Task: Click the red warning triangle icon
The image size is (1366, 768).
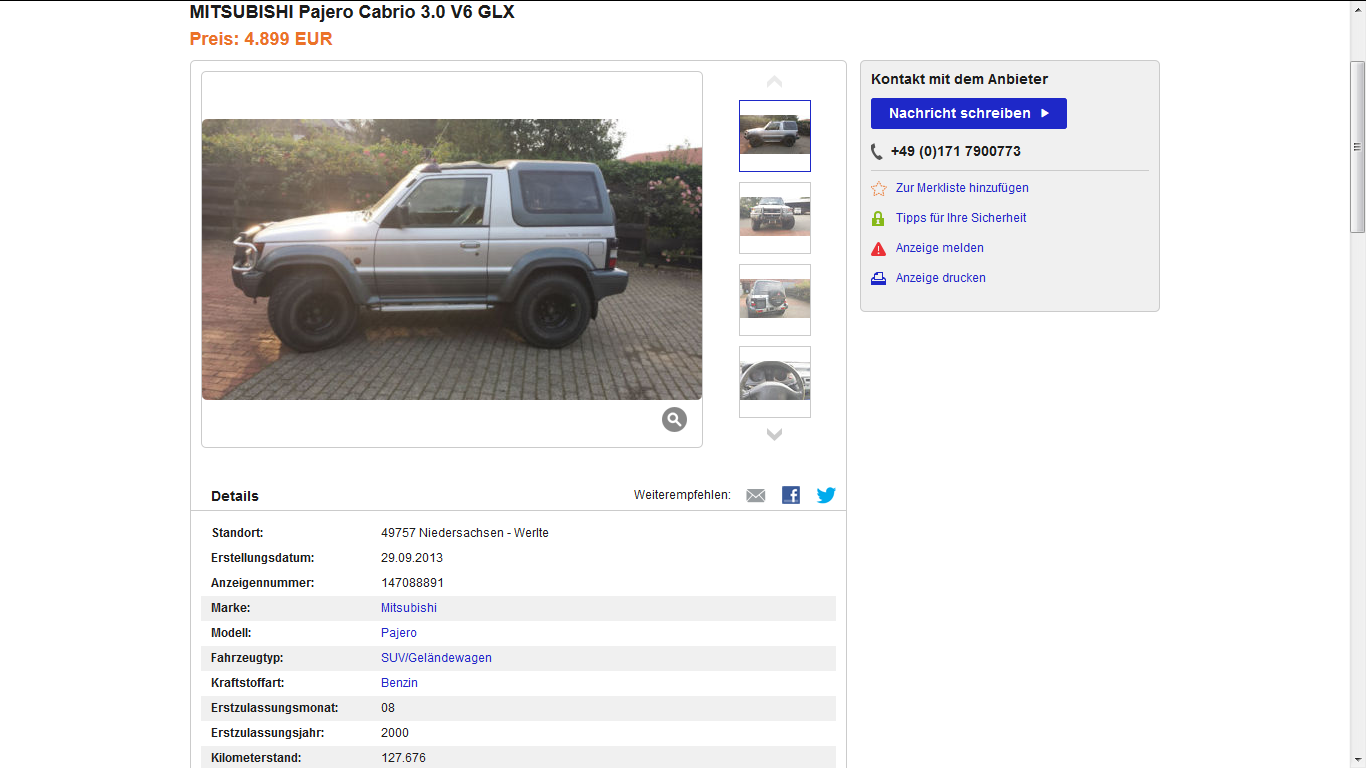Action: (x=878, y=248)
